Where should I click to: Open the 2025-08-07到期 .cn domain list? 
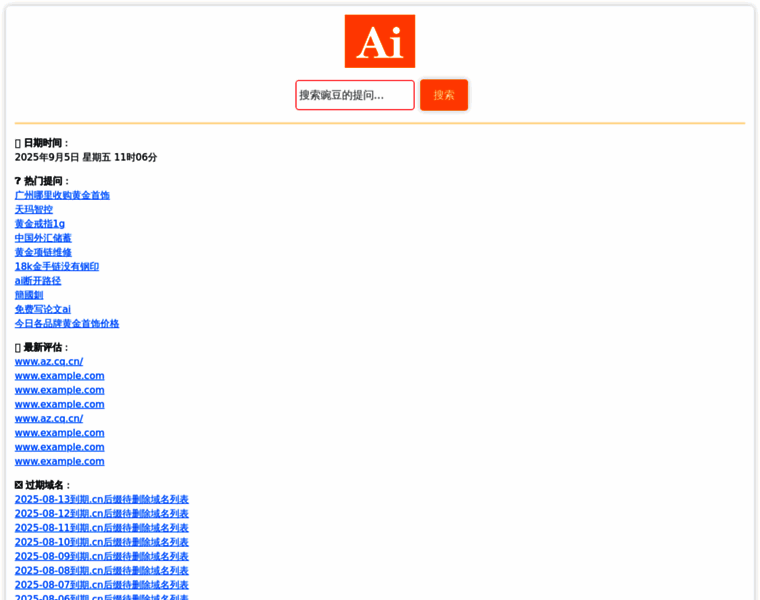(x=101, y=584)
